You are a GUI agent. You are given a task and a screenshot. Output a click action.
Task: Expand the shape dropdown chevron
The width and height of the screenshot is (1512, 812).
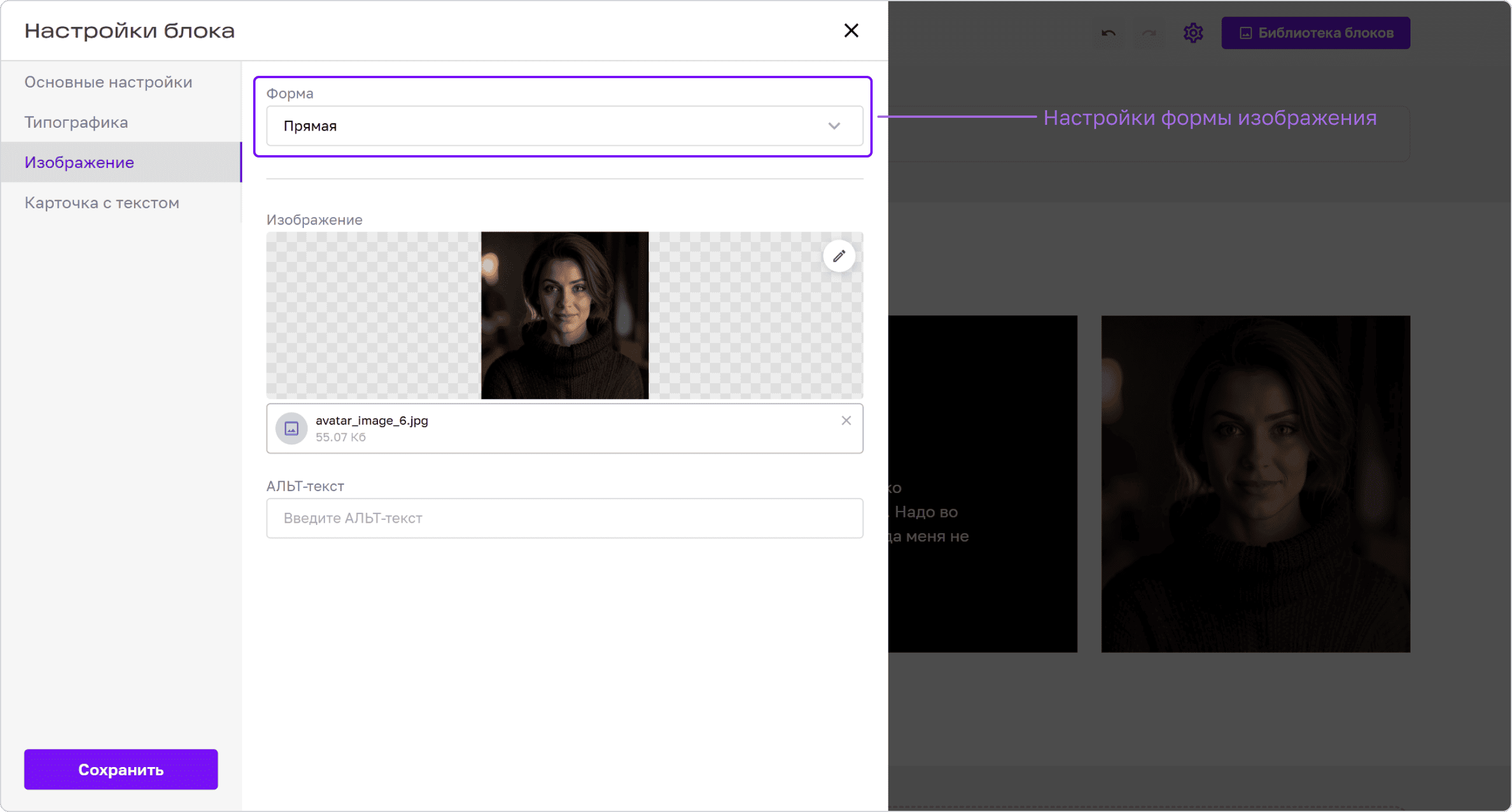click(834, 125)
